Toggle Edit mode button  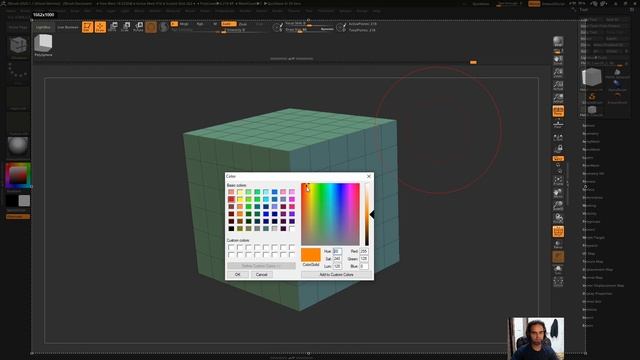(x=87, y=27)
